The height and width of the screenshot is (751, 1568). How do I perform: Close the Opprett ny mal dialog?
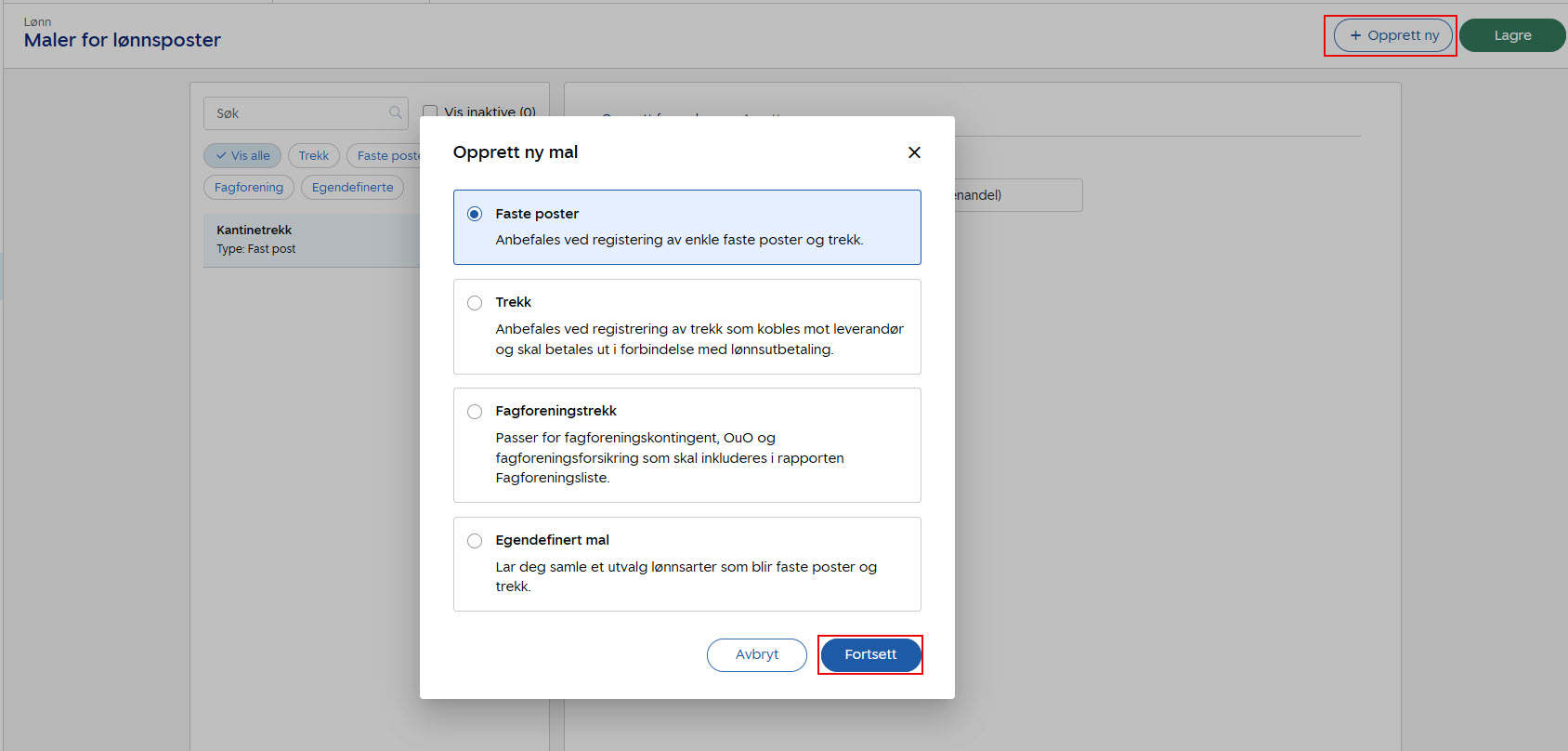click(914, 152)
